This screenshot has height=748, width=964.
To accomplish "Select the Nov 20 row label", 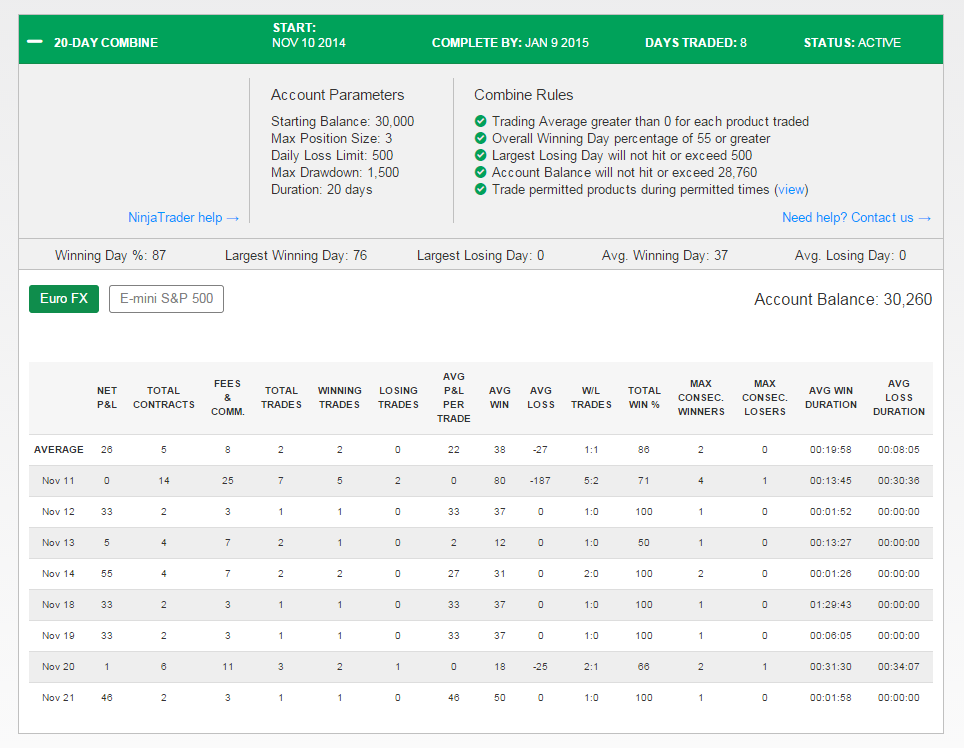I will click(x=58, y=666).
